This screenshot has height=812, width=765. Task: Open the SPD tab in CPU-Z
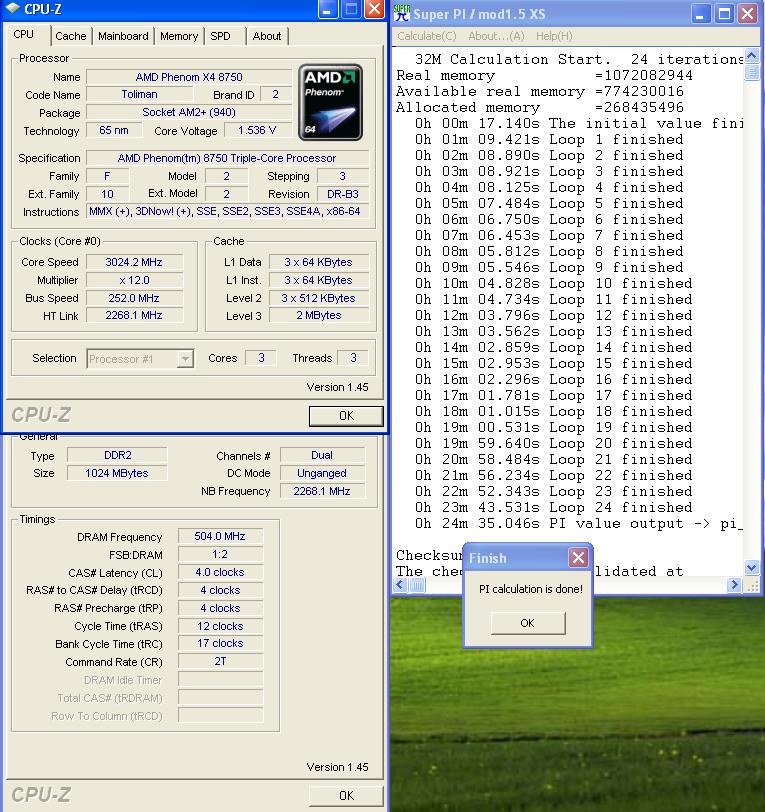[221, 36]
